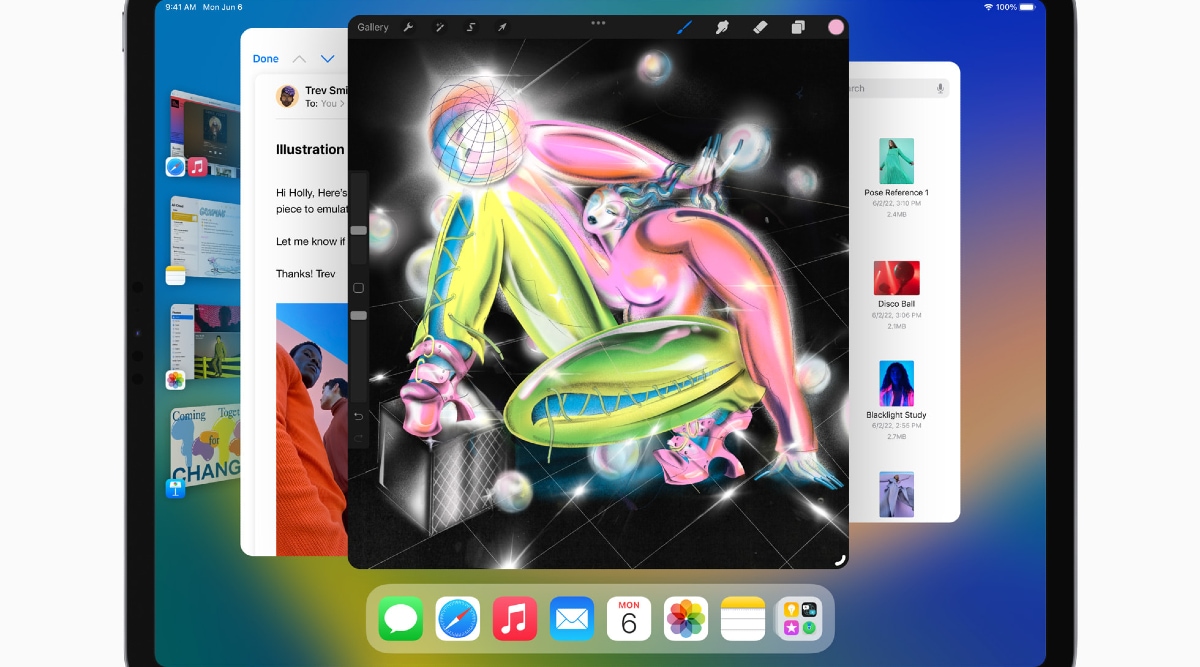This screenshot has width=1200, height=667.
Task: Select the Brush tool in Procreate
Action: 685,27
